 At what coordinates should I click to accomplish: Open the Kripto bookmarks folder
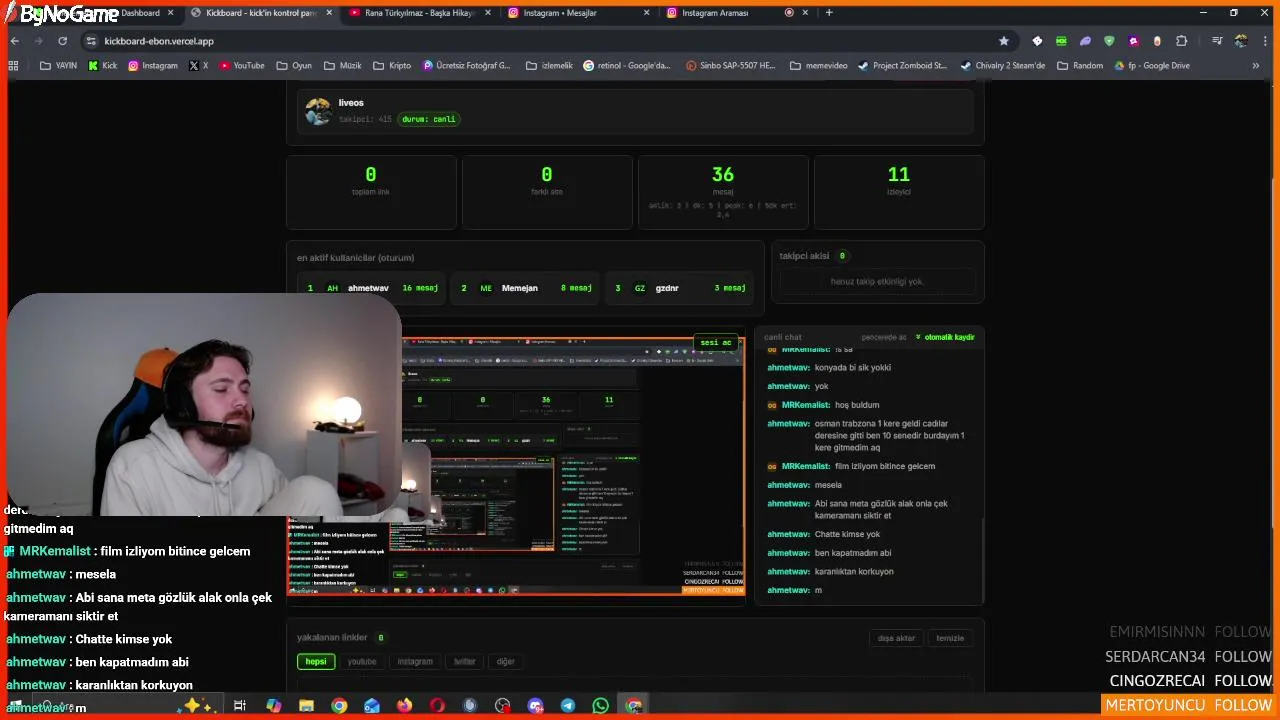(392, 66)
